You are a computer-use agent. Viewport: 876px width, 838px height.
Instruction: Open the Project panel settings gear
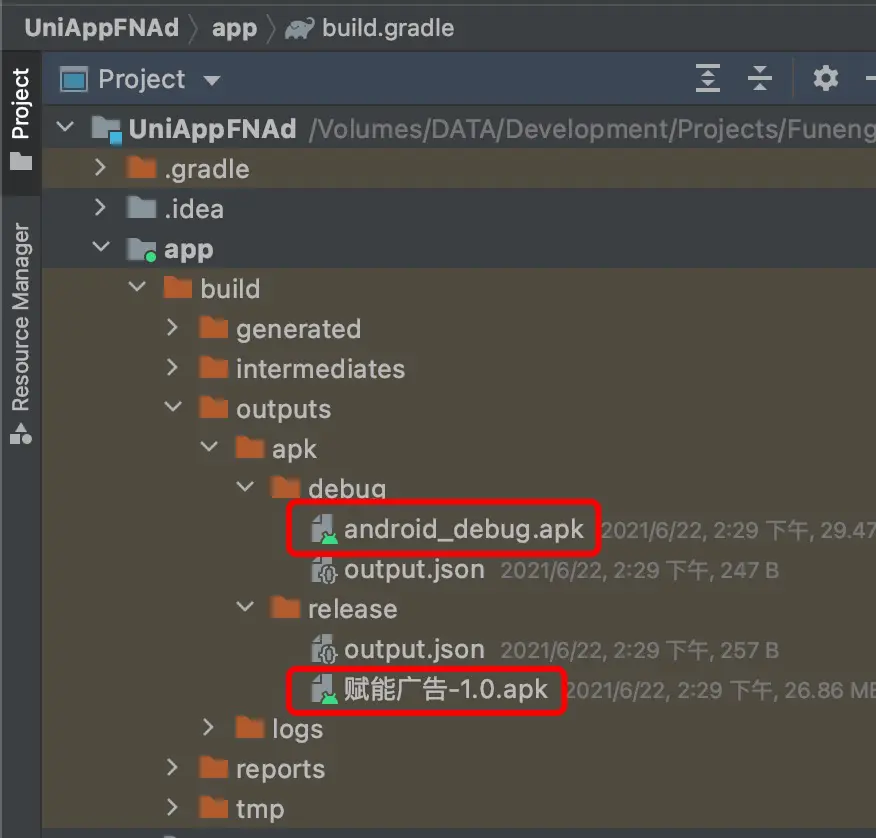(825, 79)
